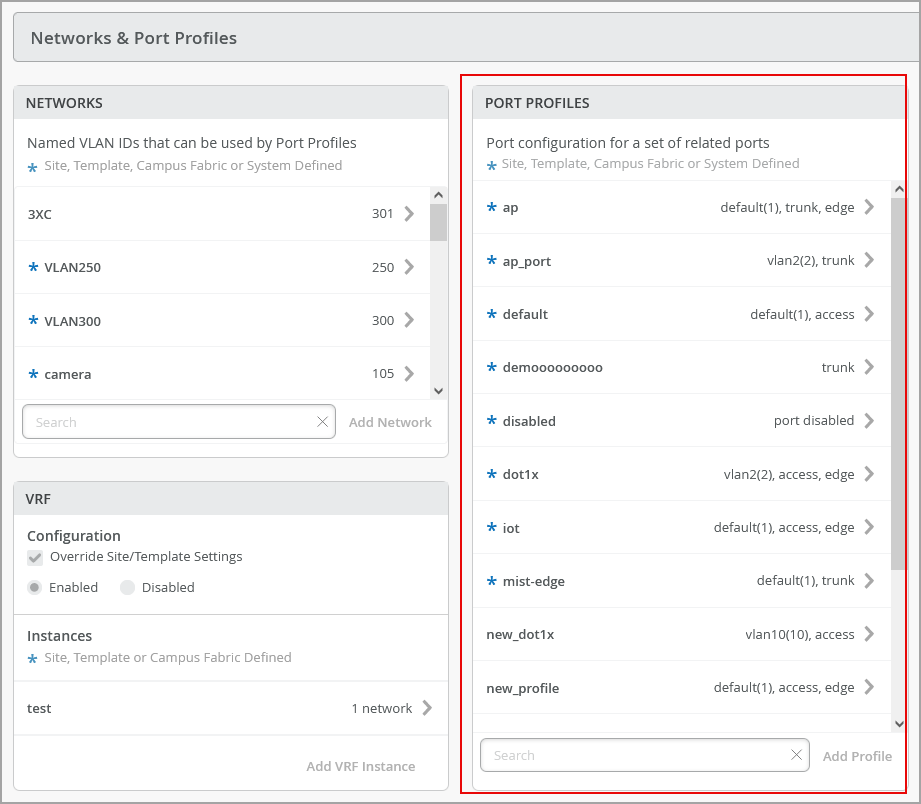Click chevron icon for camera network

click(409, 374)
